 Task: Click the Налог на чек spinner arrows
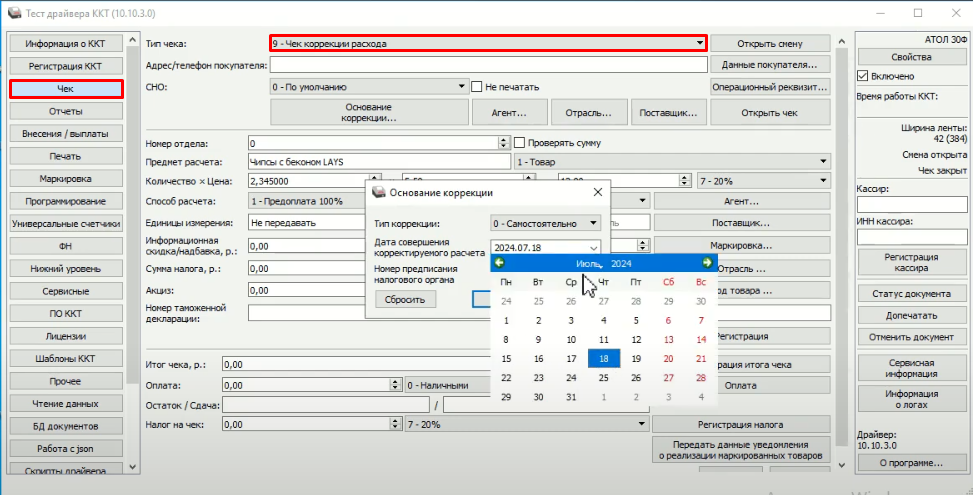point(395,424)
